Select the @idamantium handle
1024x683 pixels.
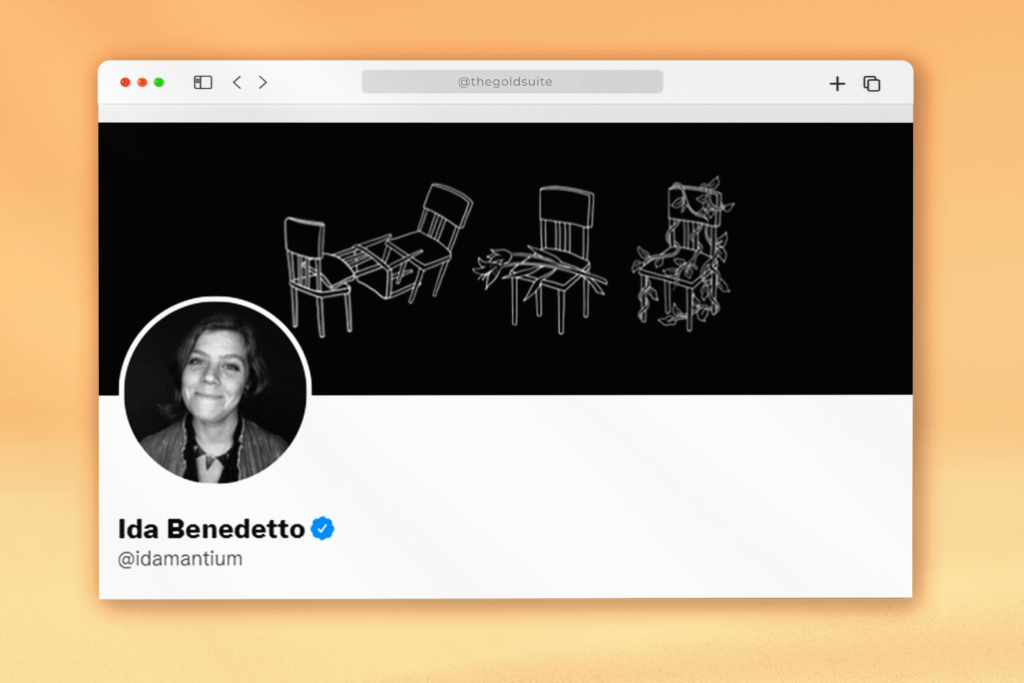180,559
